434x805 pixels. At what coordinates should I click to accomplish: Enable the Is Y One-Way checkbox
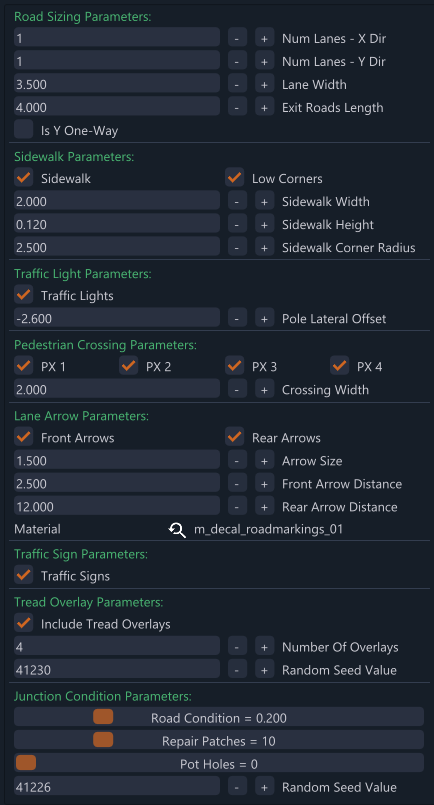point(24,129)
